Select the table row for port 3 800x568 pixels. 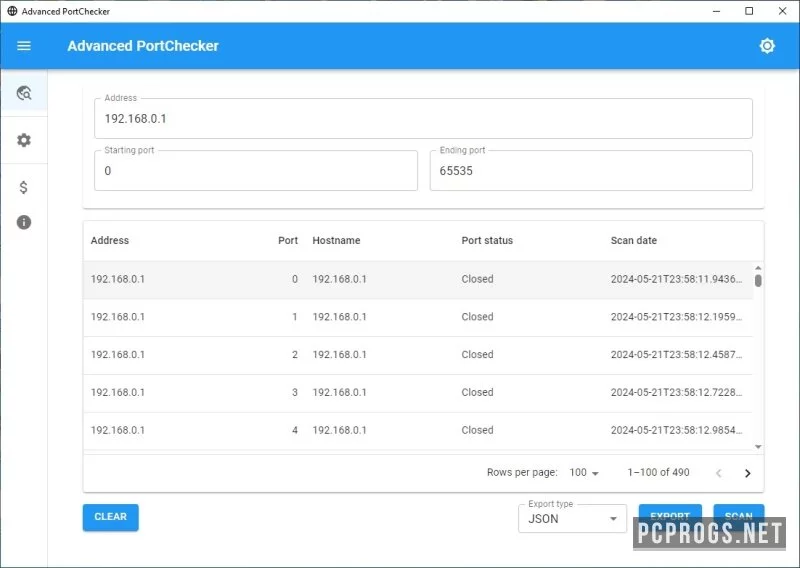point(418,392)
